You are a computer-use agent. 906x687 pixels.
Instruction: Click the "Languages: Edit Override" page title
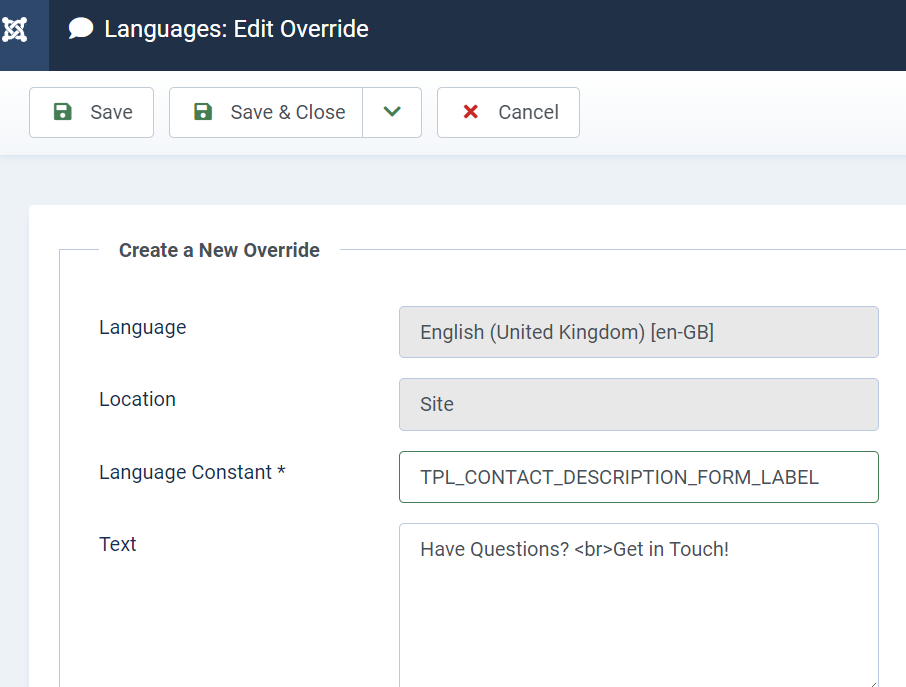point(236,29)
